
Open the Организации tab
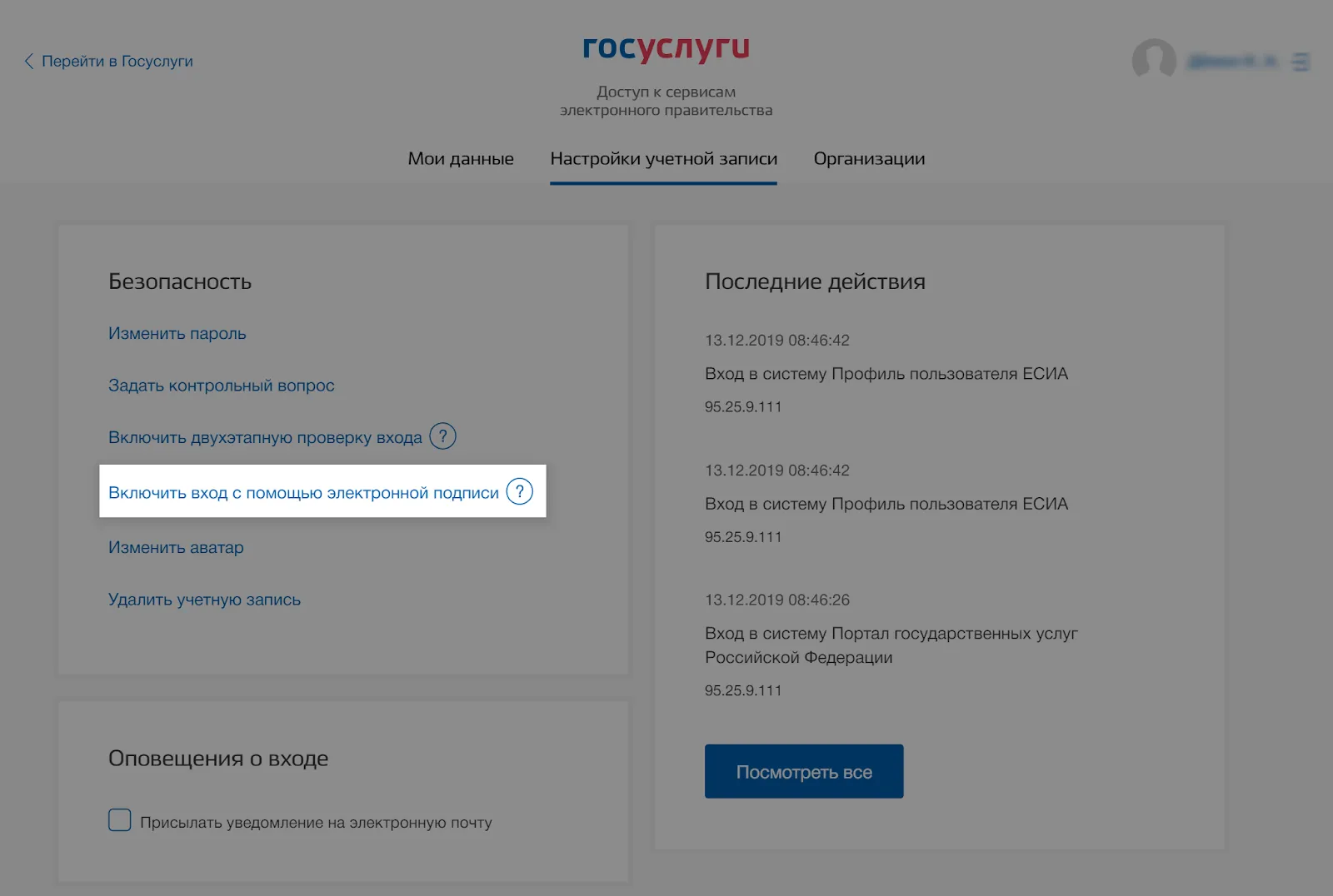(869, 158)
